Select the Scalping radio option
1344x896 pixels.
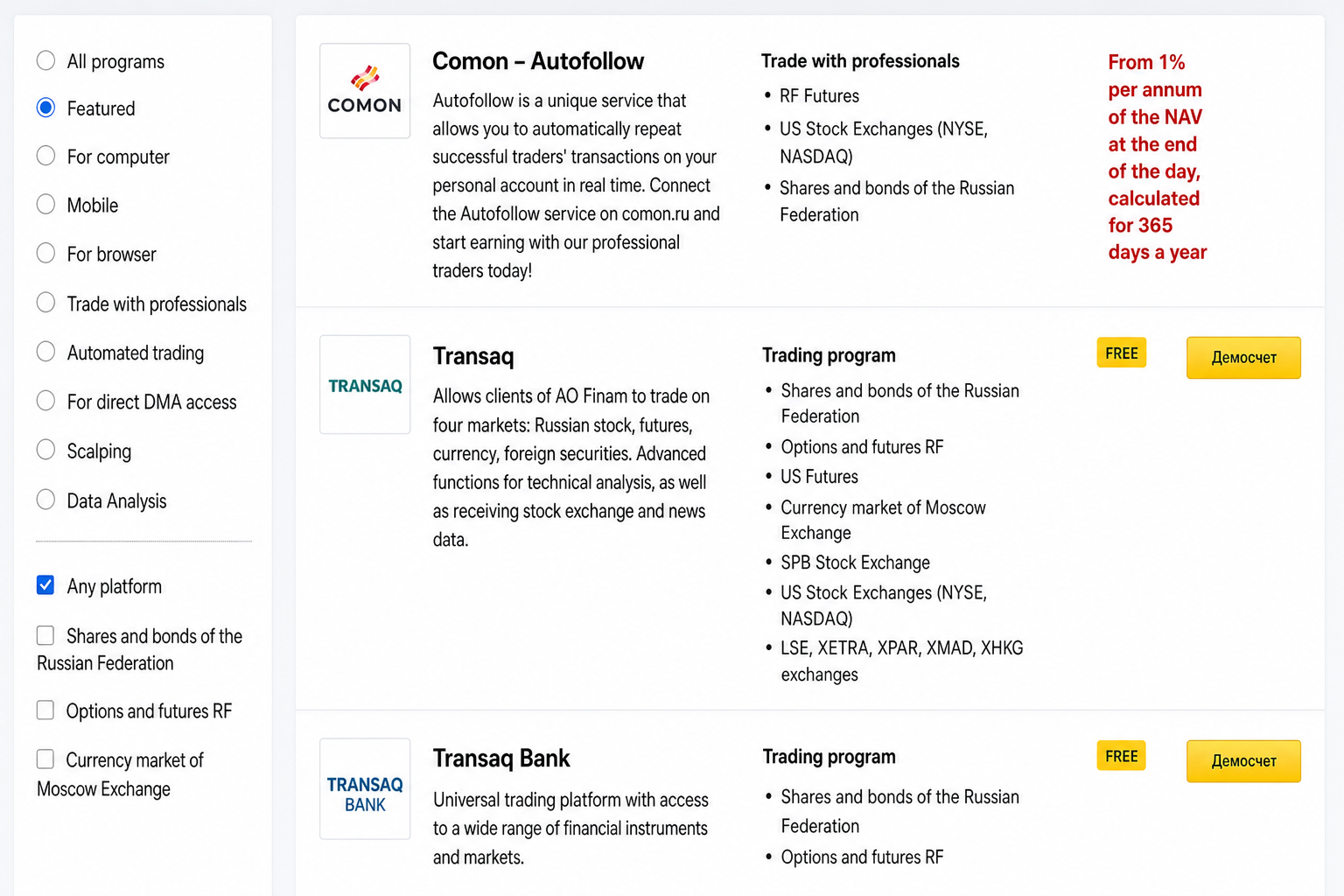pyautogui.click(x=45, y=450)
